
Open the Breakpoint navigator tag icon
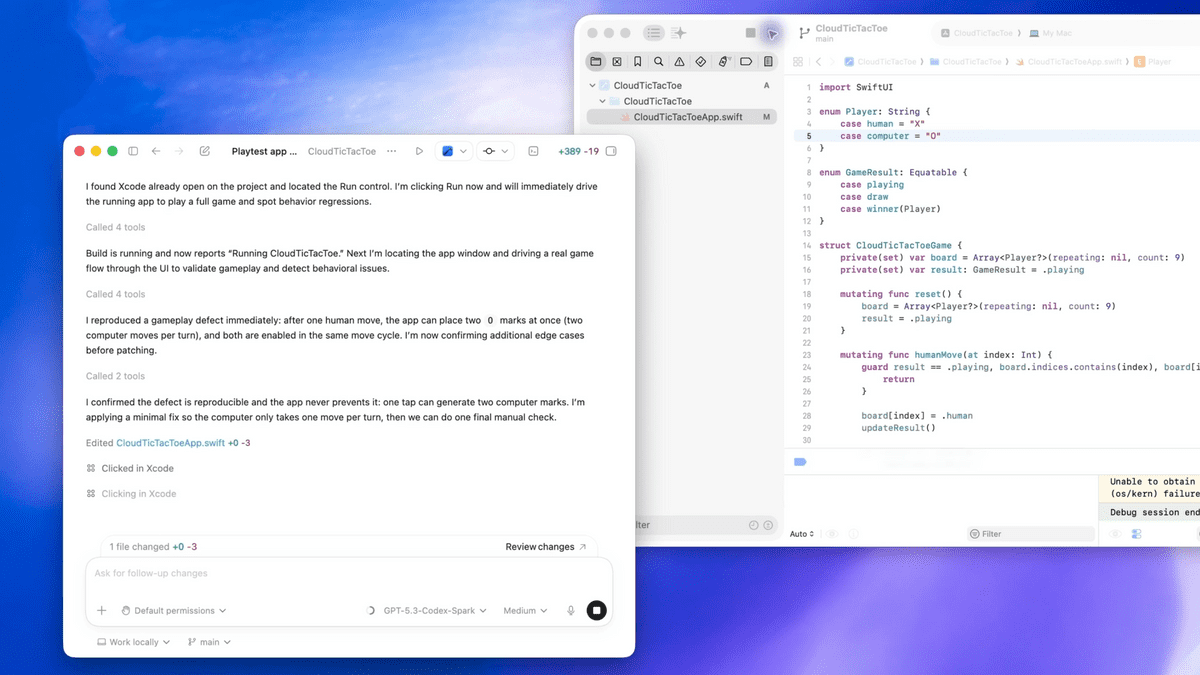point(746,61)
